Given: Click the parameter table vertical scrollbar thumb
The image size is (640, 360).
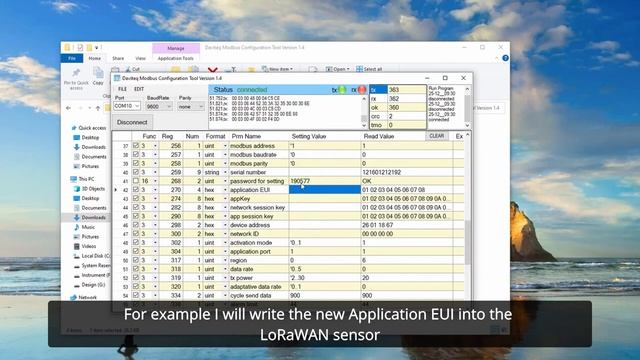Looking at the screenshot, I should [468, 242].
